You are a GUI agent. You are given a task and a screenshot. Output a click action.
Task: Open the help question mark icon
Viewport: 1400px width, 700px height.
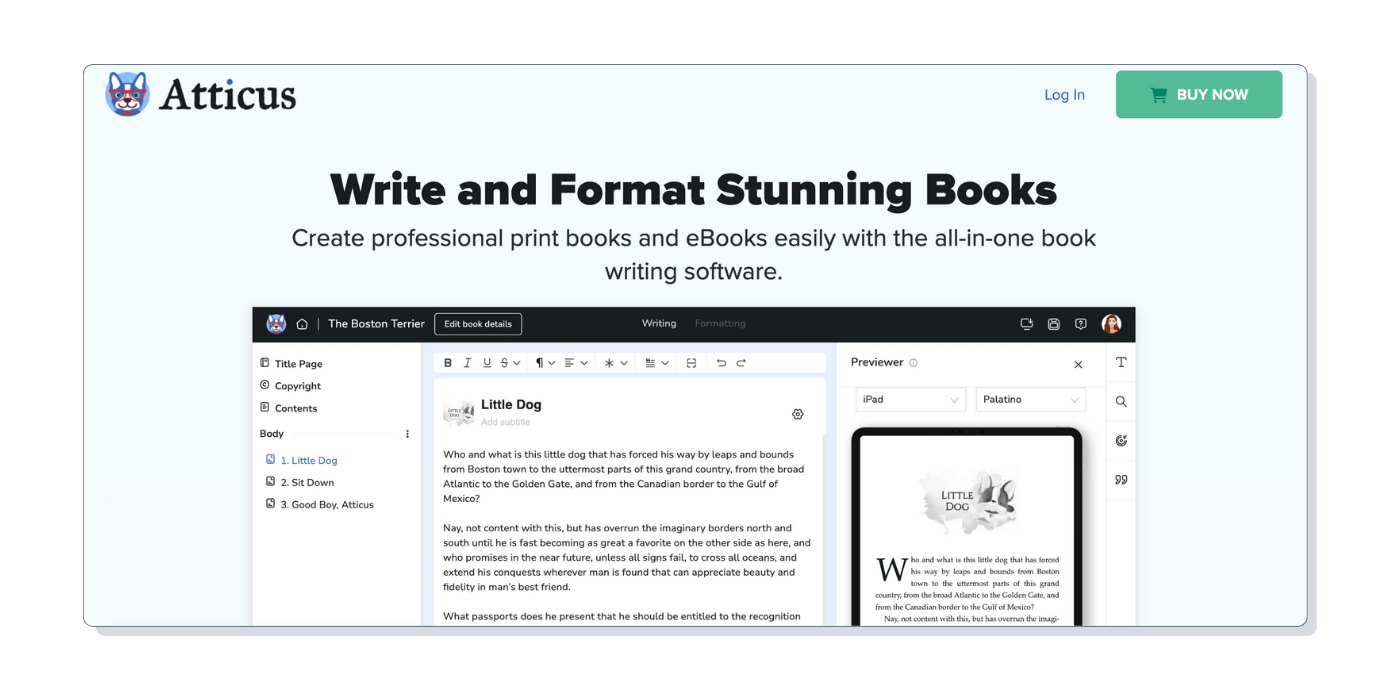coord(1080,324)
